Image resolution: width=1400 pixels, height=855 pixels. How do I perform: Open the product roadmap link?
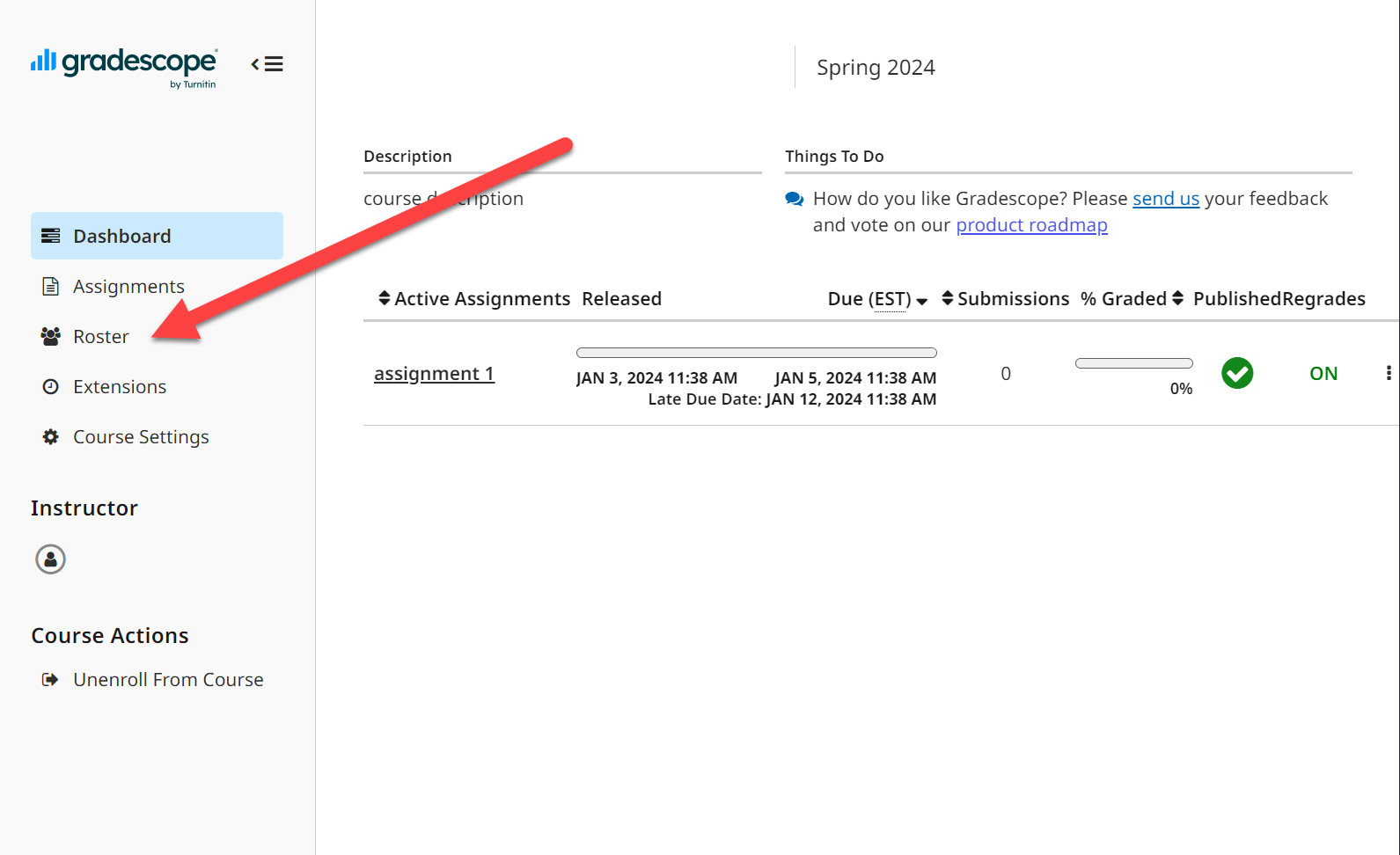tap(1031, 225)
